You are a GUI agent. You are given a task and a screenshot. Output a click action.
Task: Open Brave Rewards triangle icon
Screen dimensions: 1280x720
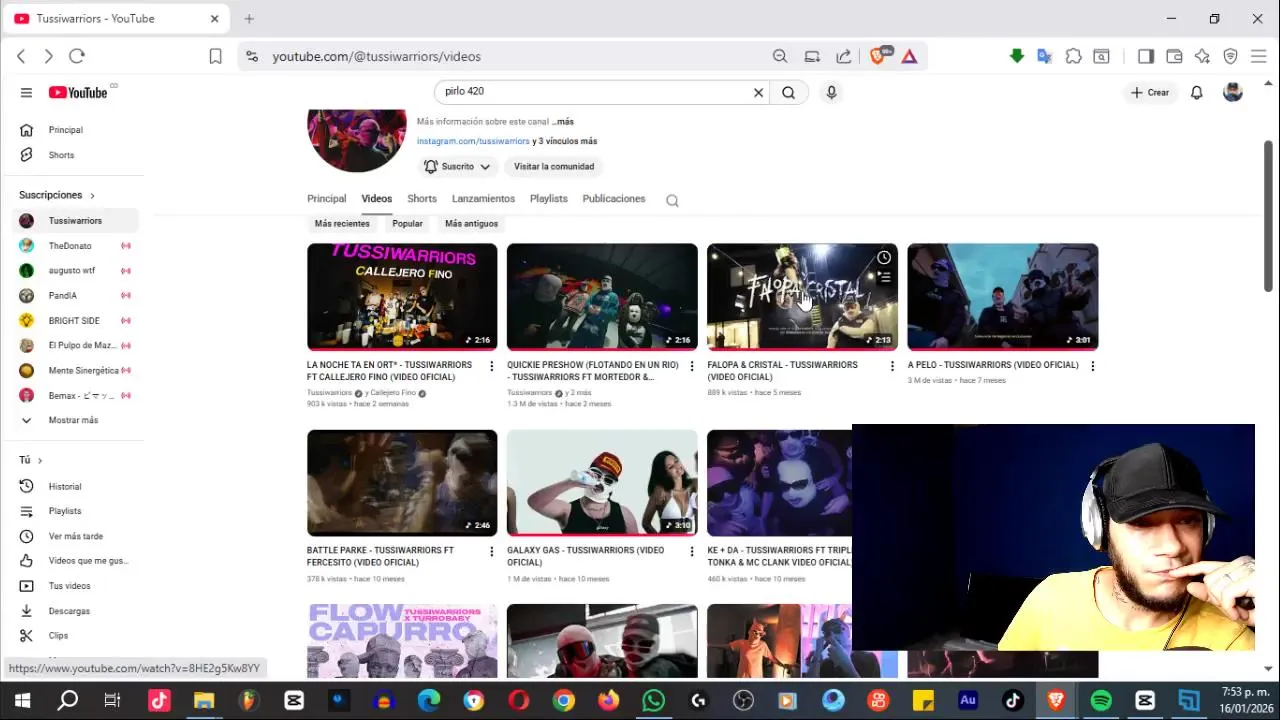(x=909, y=56)
